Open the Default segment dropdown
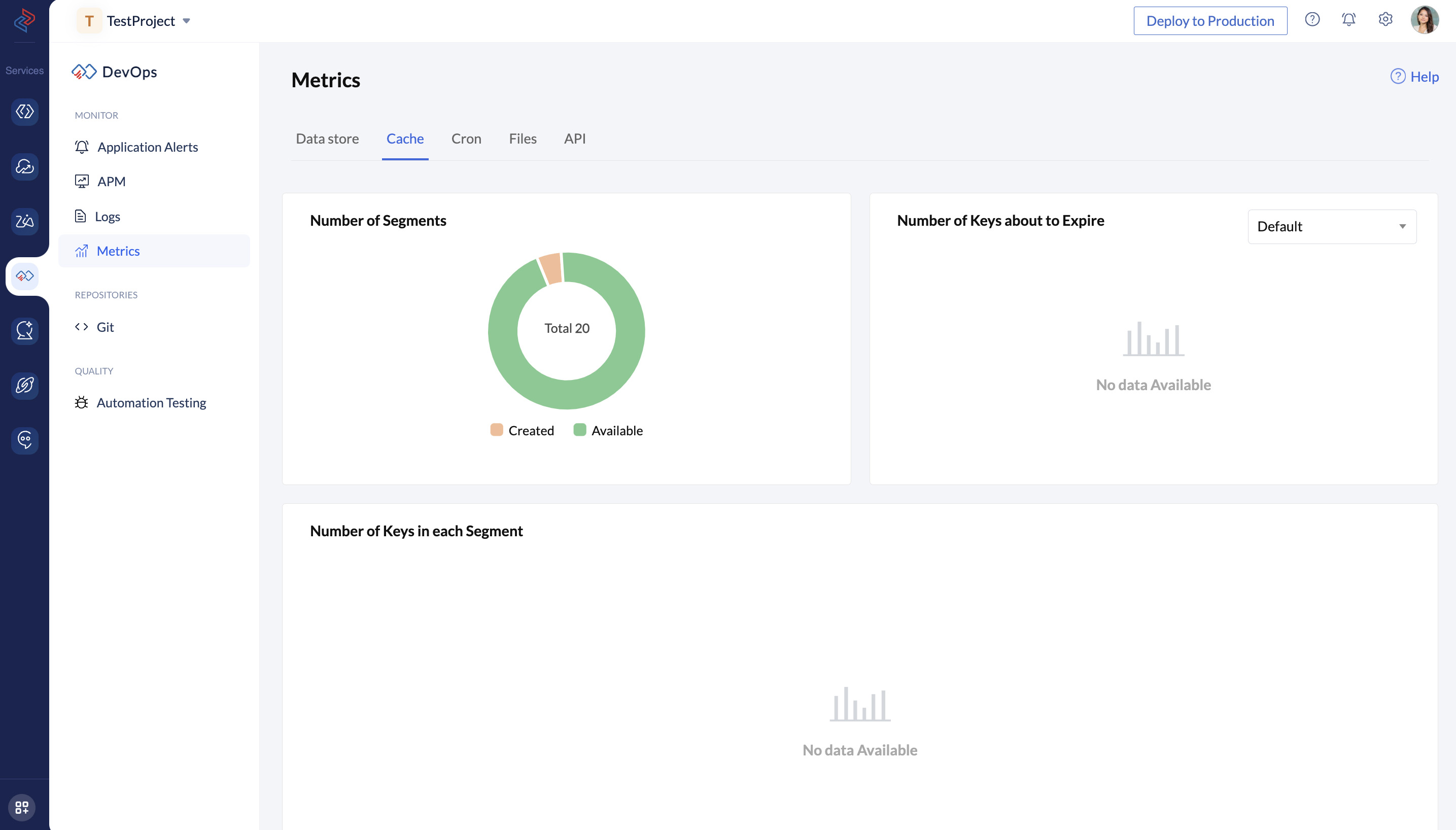The image size is (1456, 830). click(x=1332, y=226)
